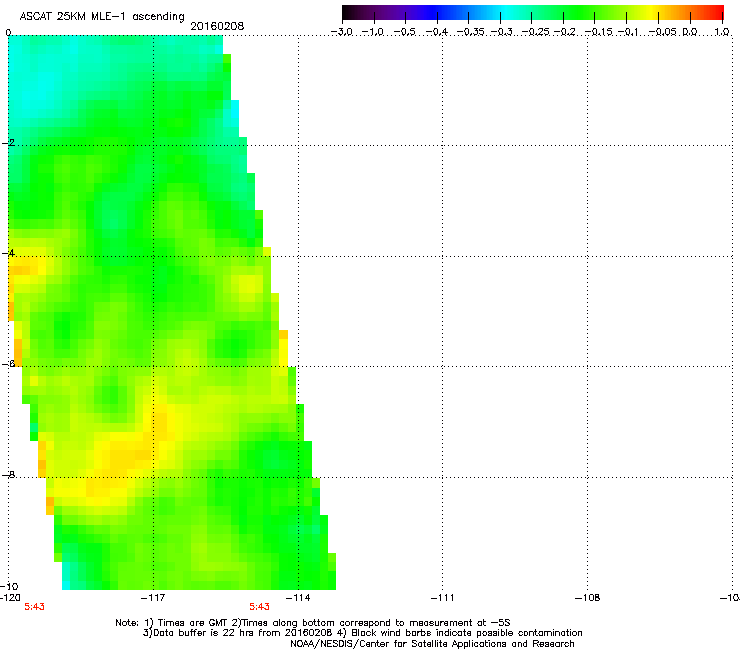Click the latitude label -8
Viewport: 740px width, 650px height.
coord(8,474)
